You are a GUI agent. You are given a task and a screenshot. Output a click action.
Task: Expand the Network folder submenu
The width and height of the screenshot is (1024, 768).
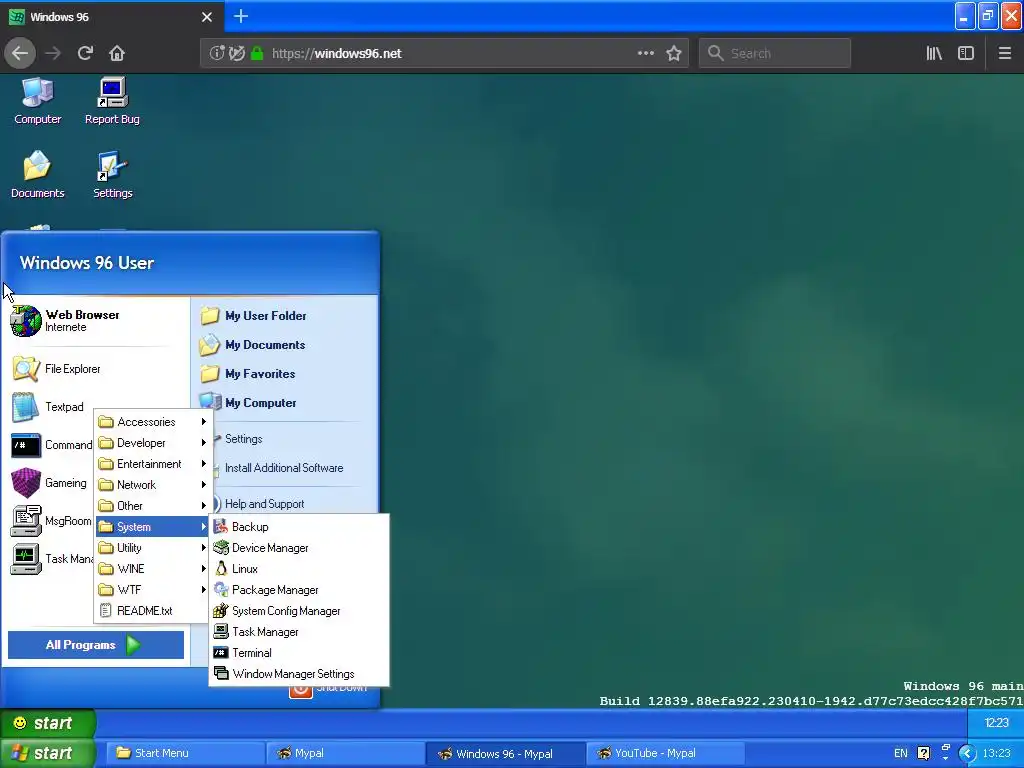pyautogui.click(x=152, y=485)
